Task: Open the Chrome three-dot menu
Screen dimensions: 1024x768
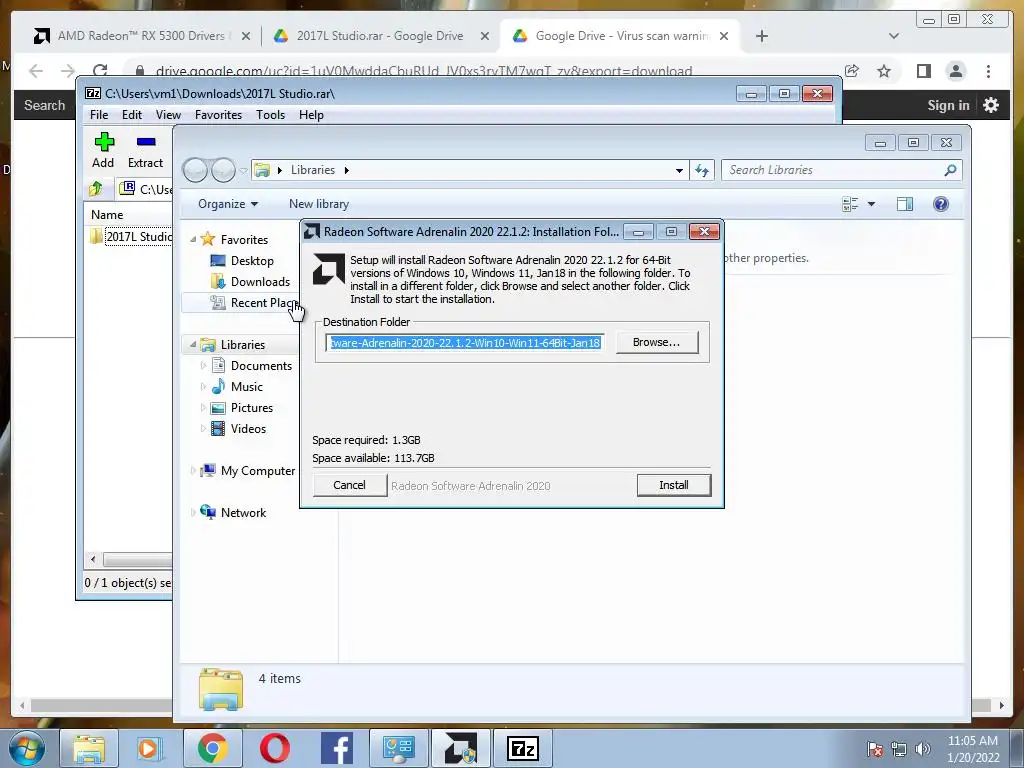Action: (x=988, y=71)
